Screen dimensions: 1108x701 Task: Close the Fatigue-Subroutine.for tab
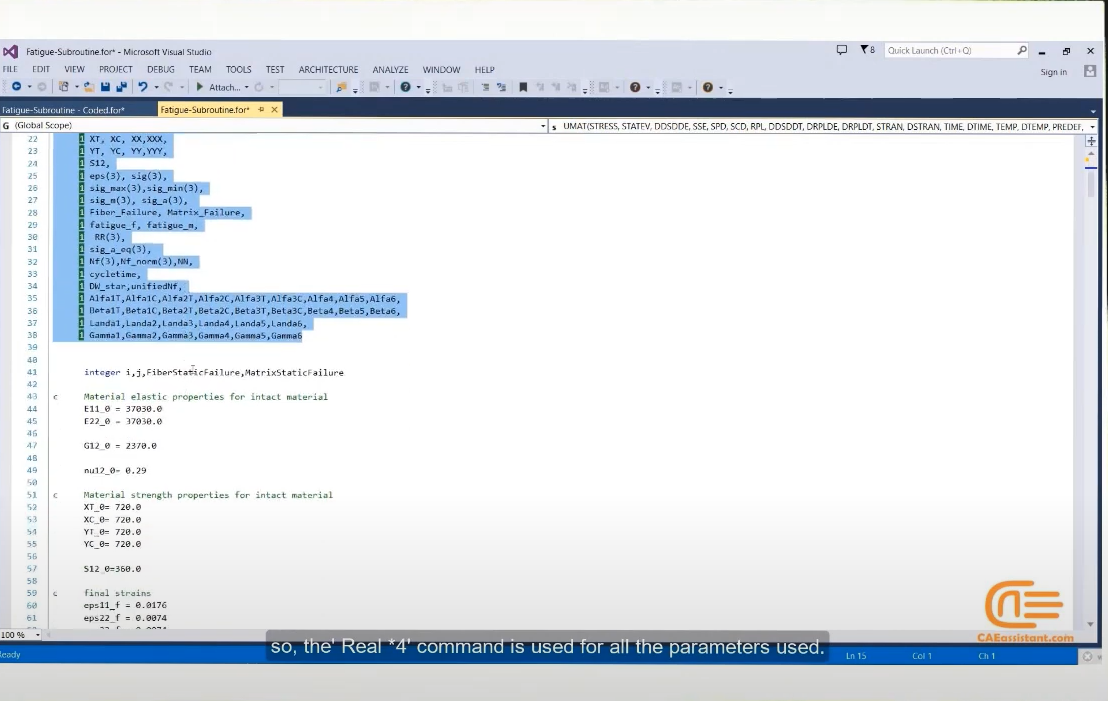point(275,110)
